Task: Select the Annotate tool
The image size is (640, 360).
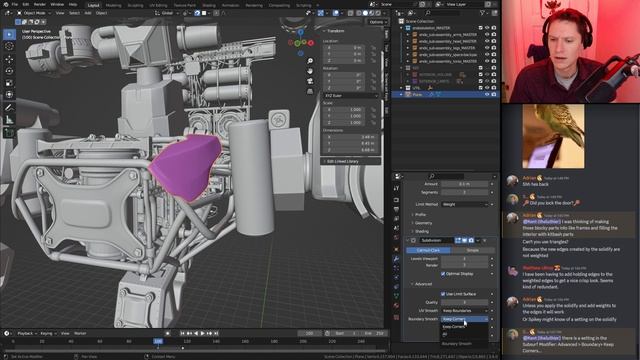Action: coord(9,107)
